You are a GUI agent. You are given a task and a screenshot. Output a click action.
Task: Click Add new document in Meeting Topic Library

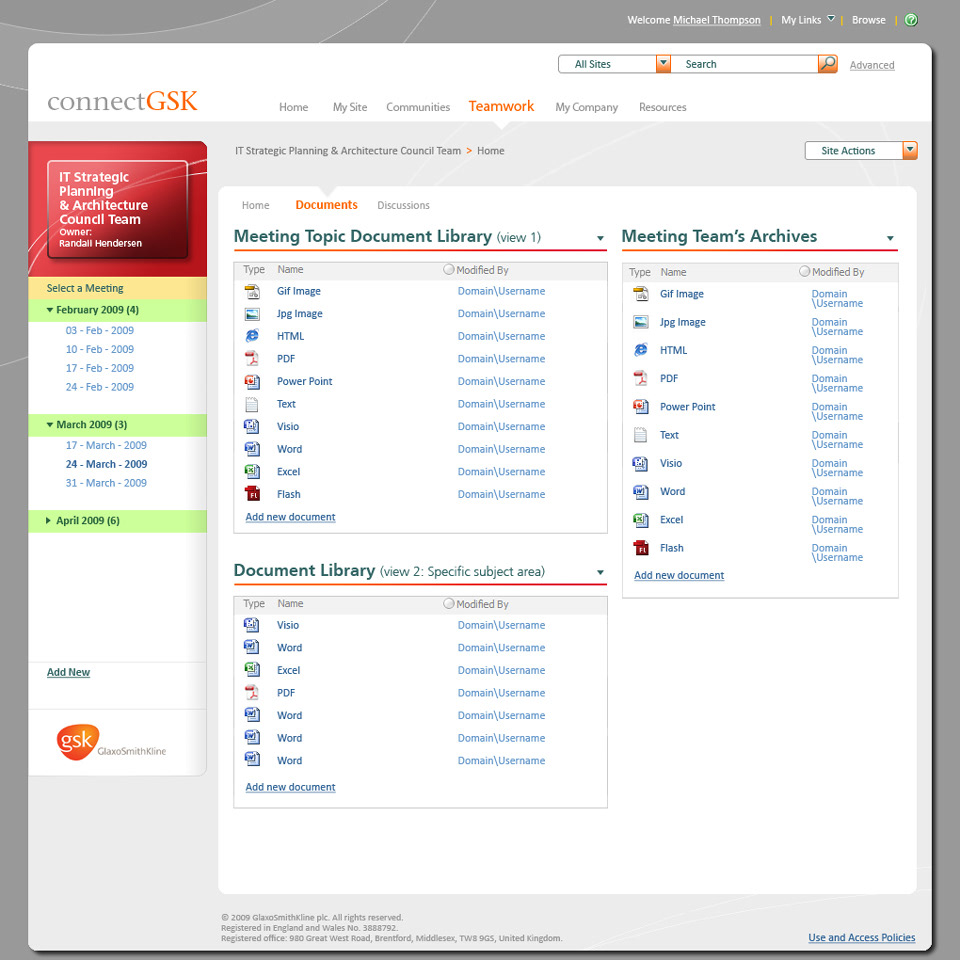coord(290,517)
